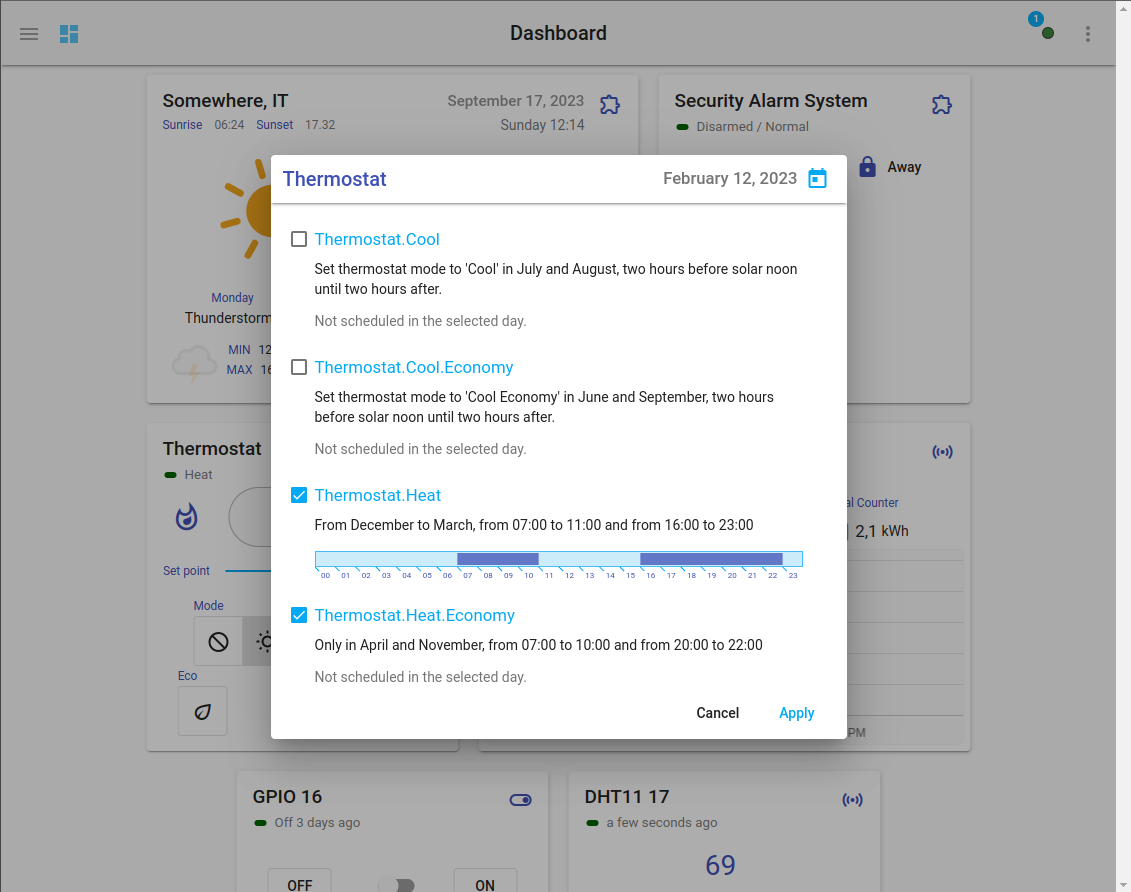The image size is (1131, 892).
Task: Open the three-dot options menu
Action: (x=1088, y=34)
